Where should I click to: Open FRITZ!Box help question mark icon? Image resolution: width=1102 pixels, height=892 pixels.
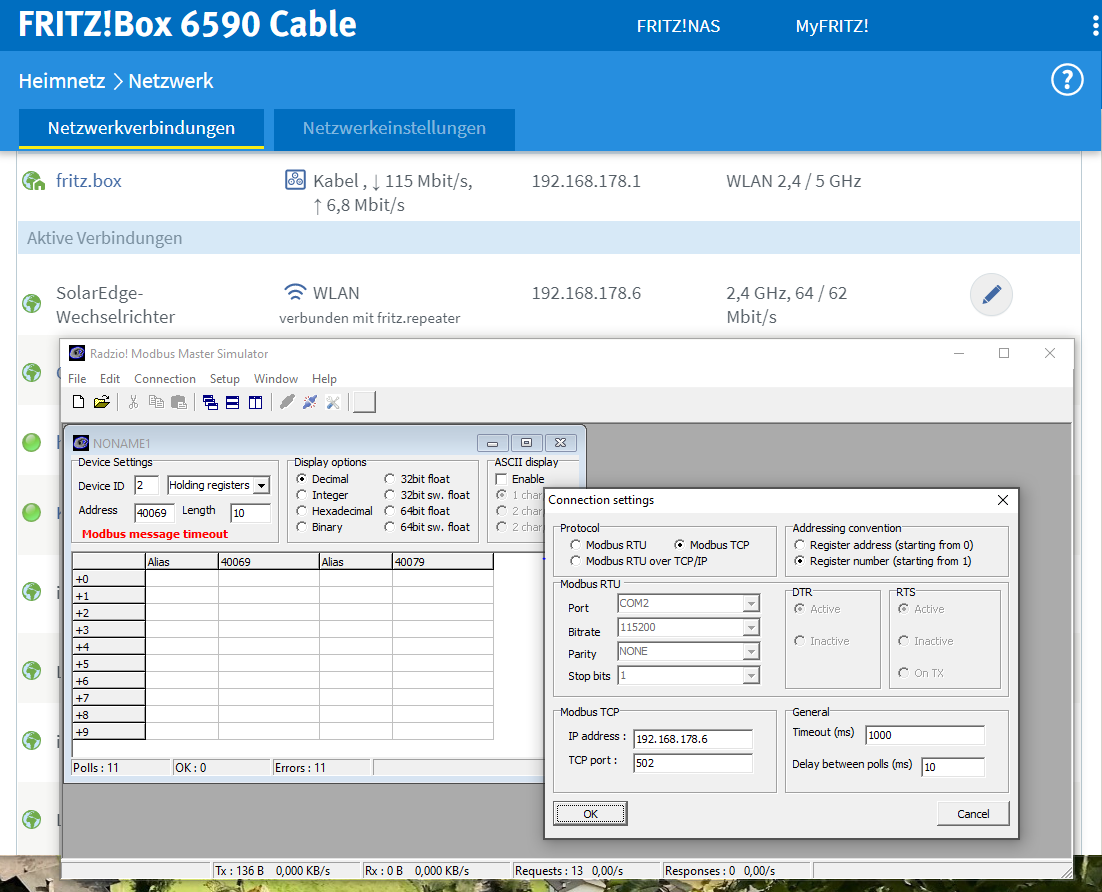(1067, 80)
